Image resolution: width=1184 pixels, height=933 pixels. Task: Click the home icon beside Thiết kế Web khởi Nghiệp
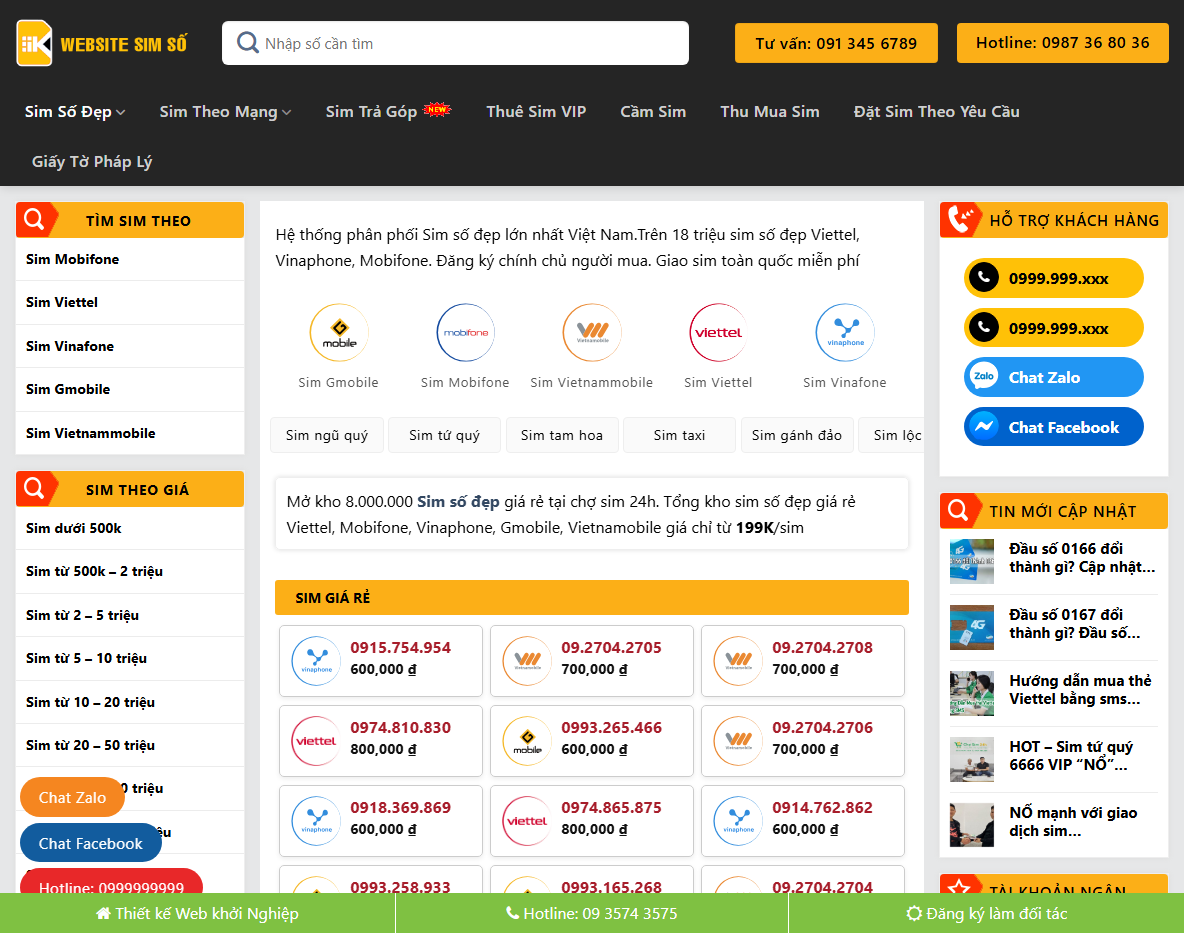(103, 913)
